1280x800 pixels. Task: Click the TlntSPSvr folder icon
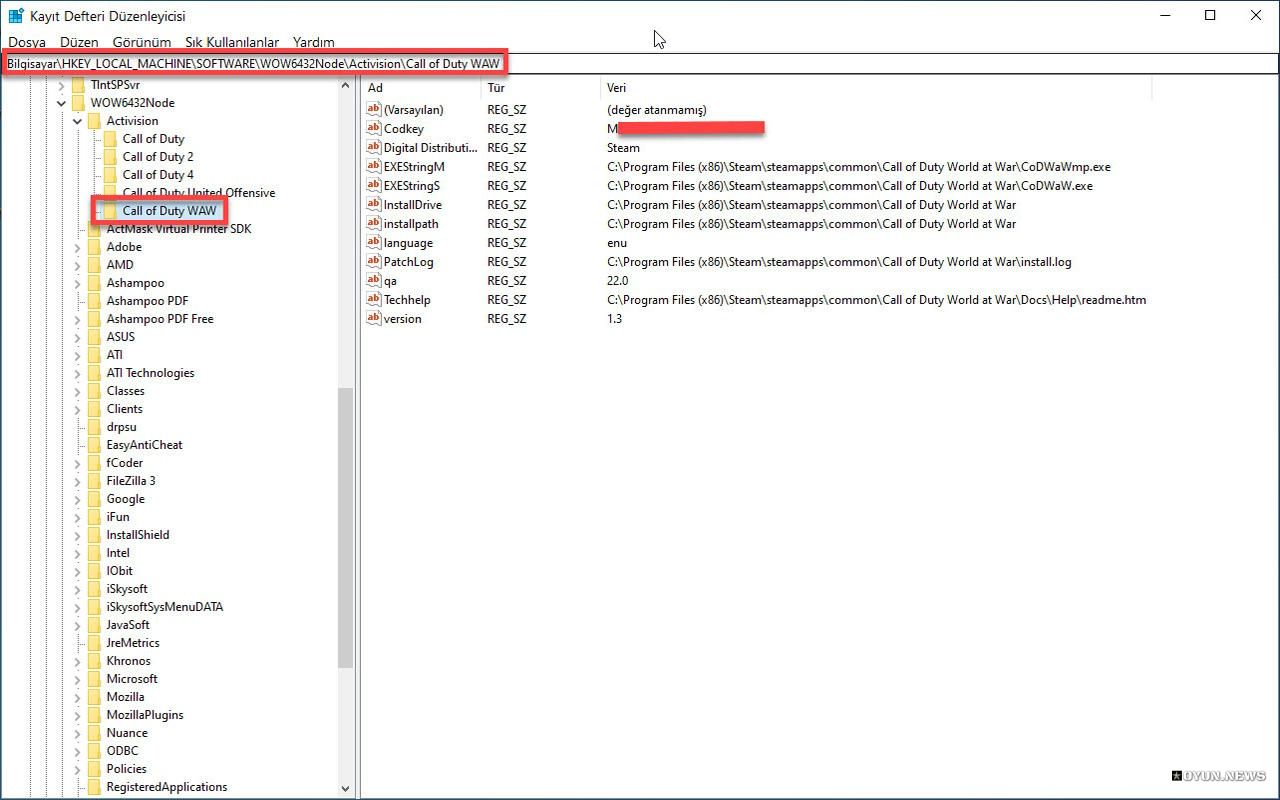[x=78, y=85]
